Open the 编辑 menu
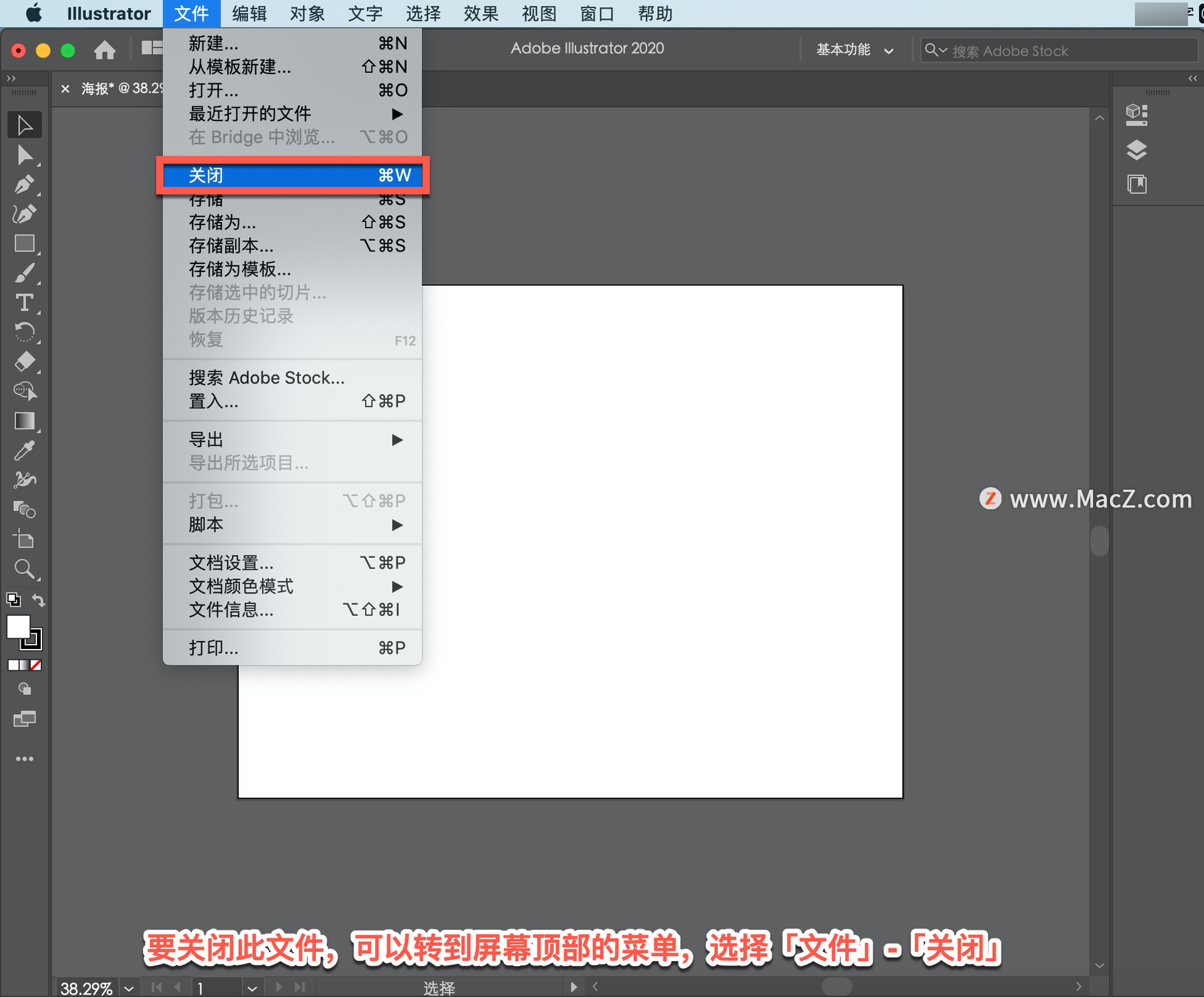1204x997 pixels. point(249,13)
